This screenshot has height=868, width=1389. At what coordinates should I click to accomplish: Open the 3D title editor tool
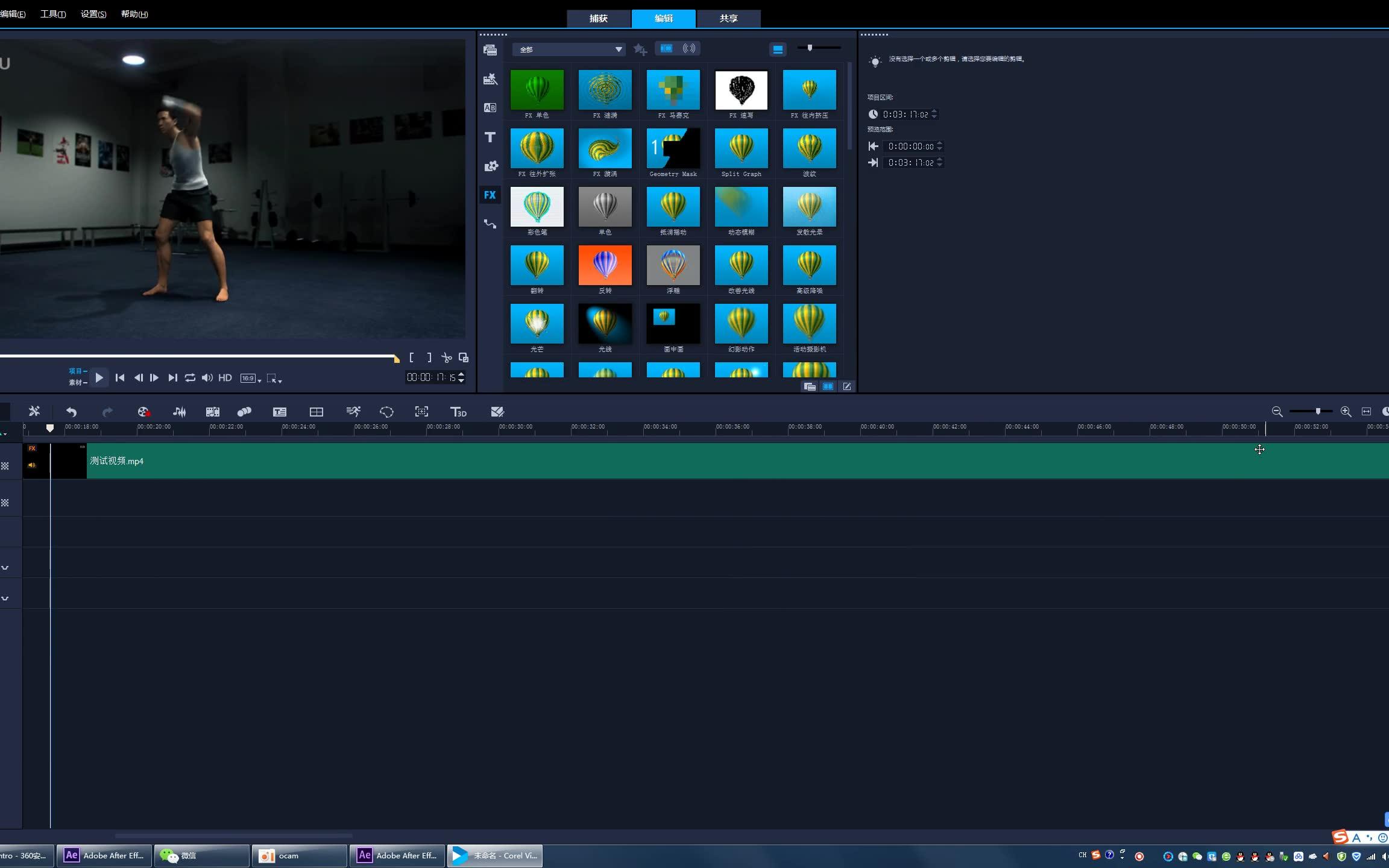(x=458, y=412)
